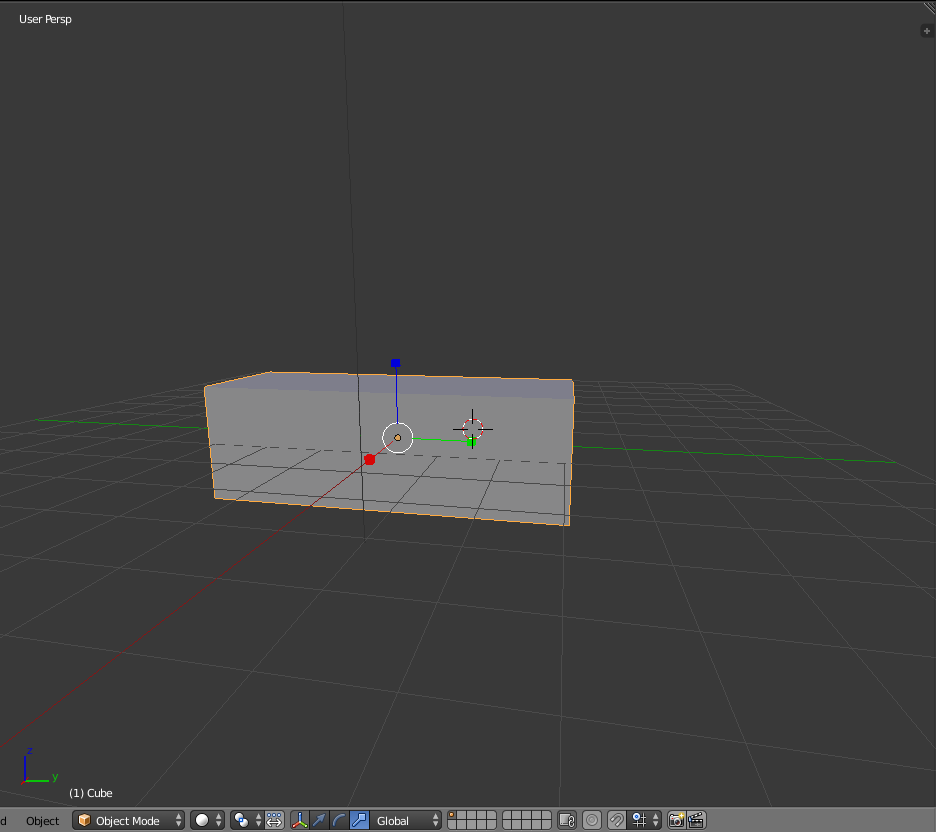Toggle proportional editing circle icon

(592, 820)
